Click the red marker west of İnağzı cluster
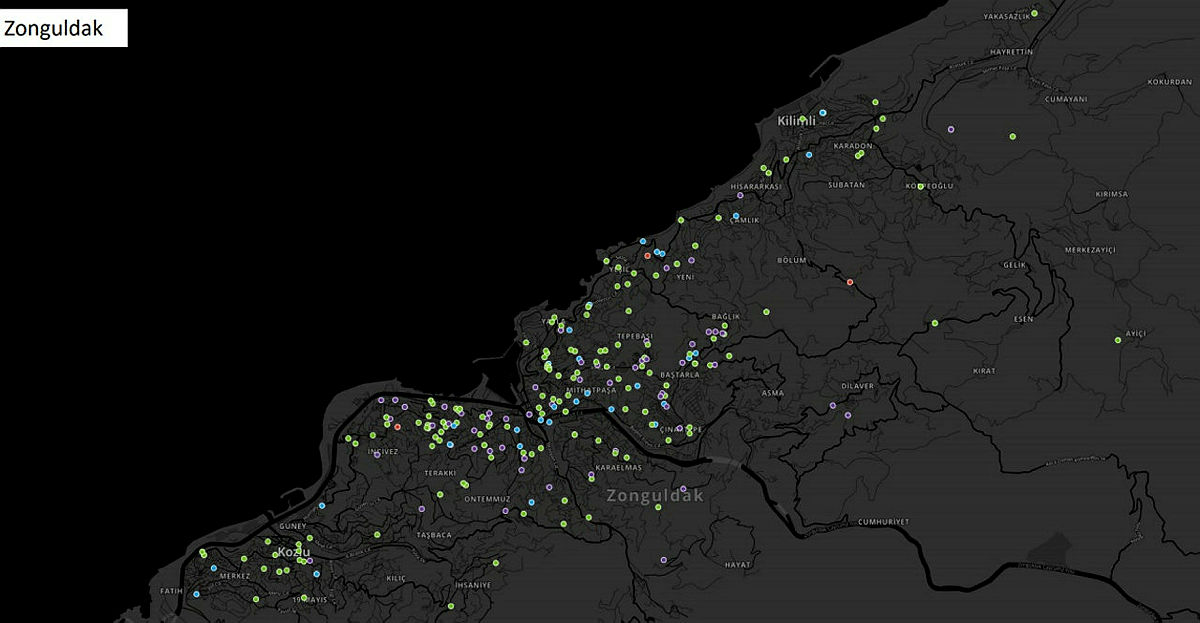This screenshot has height=623, width=1200. [398, 427]
